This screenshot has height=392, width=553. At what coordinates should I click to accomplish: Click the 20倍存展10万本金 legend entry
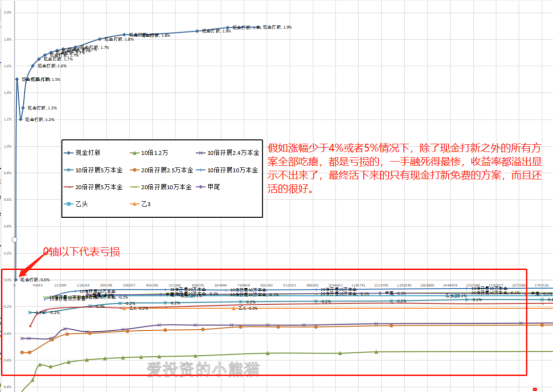point(160,187)
